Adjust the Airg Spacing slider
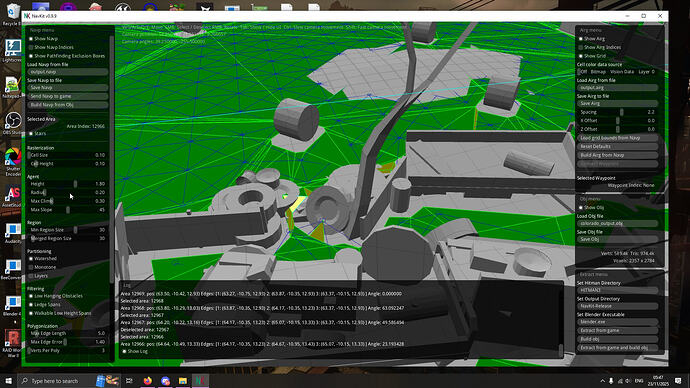The height and width of the screenshot is (388, 690). 617,112
